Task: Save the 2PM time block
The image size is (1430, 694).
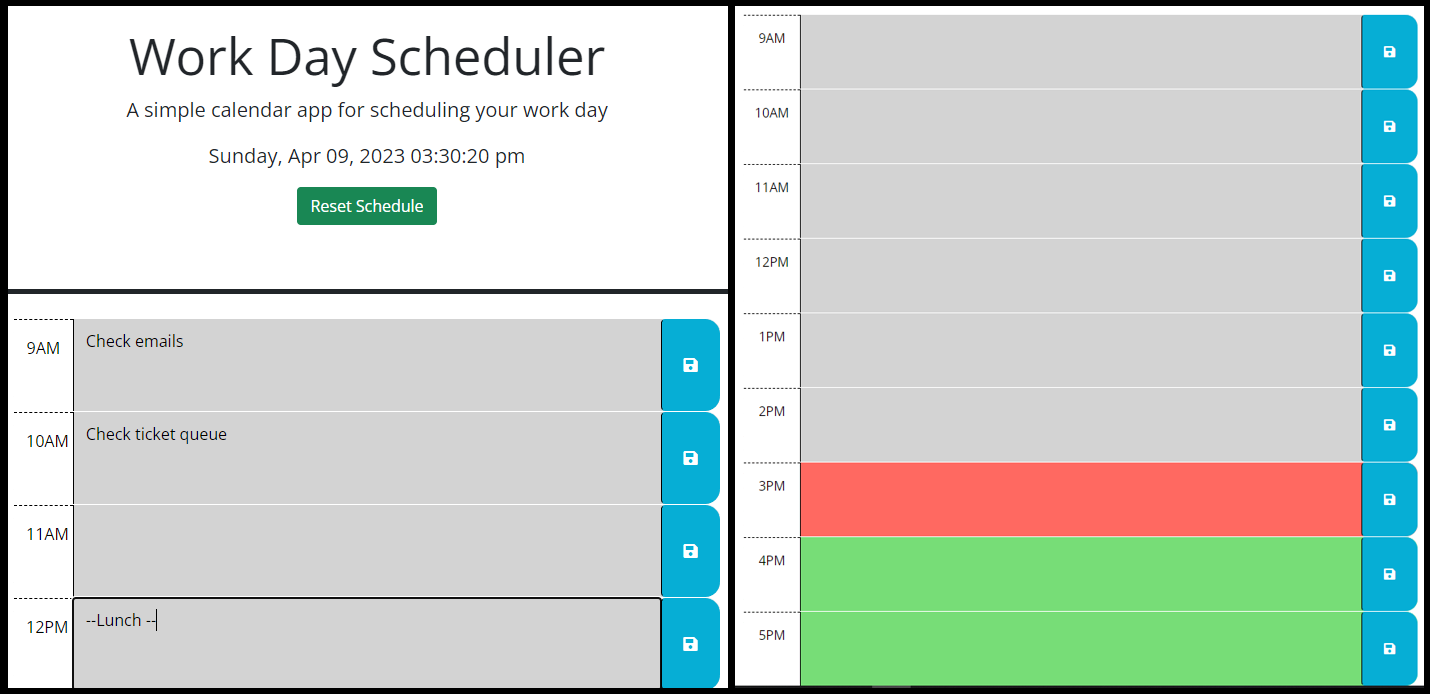Action: pos(1389,425)
